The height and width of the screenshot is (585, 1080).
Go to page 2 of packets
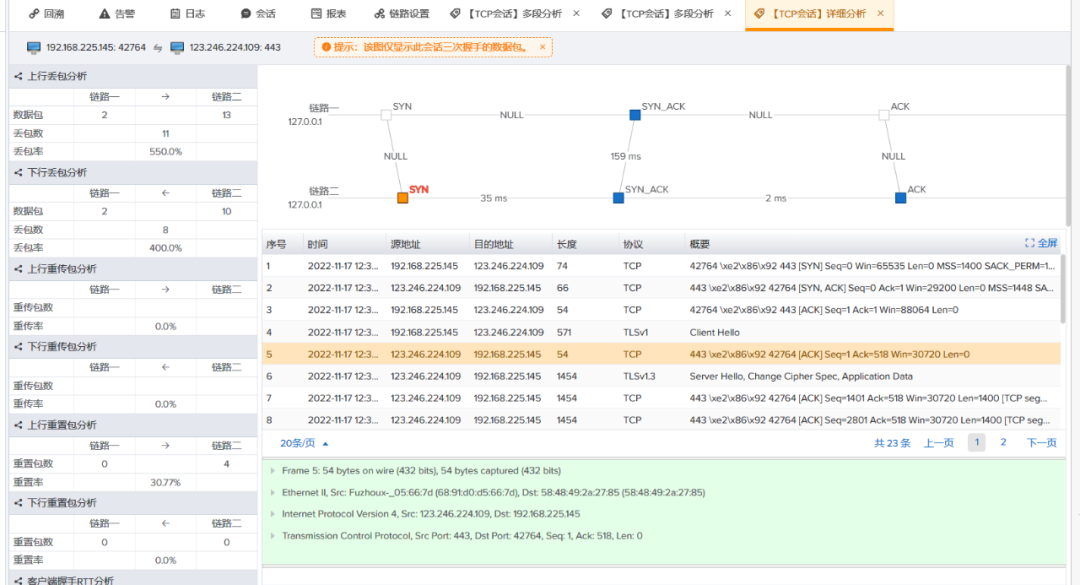coord(1003,442)
